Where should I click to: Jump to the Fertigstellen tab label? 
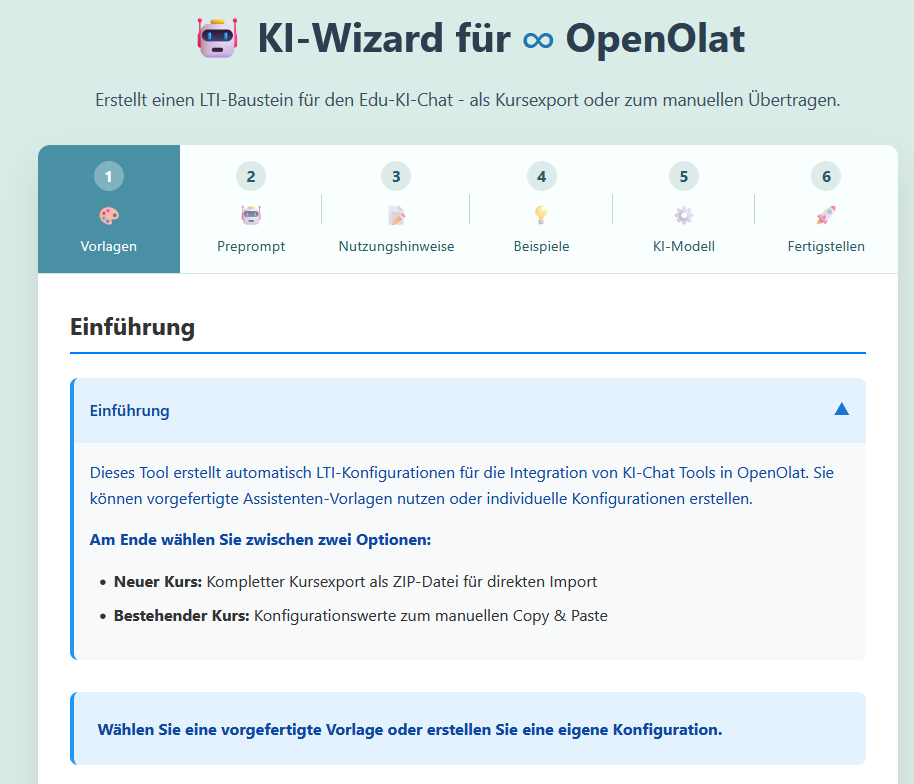tap(826, 246)
